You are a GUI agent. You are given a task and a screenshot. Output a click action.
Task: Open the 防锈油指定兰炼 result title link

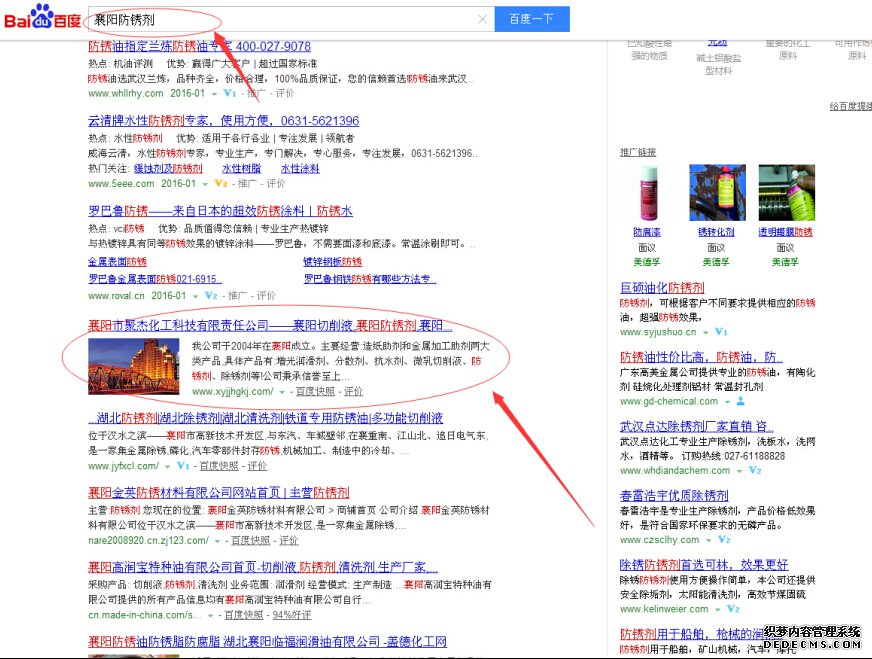point(199,46)
